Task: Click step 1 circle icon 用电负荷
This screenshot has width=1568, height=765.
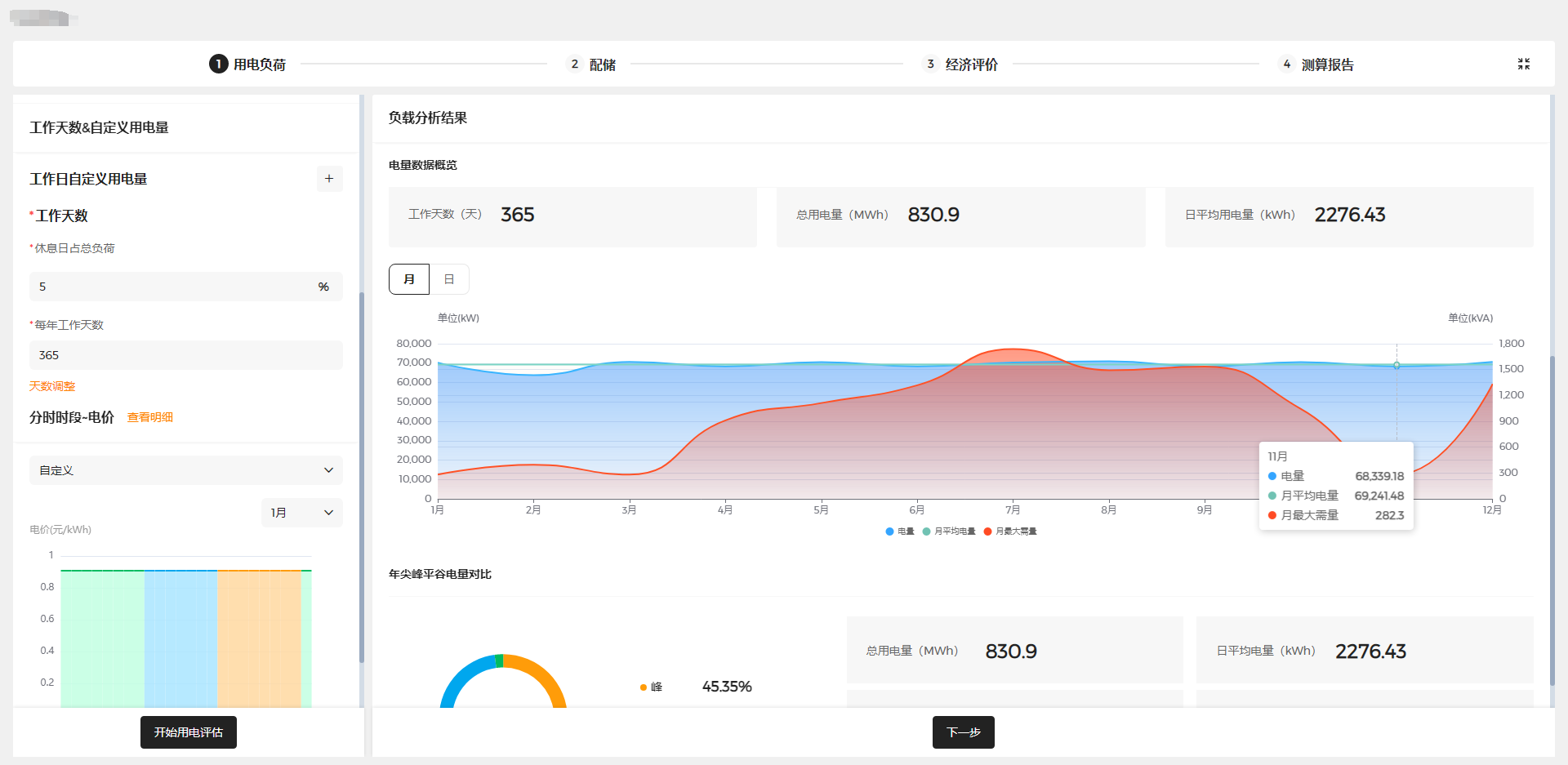Action: [218, 64]
